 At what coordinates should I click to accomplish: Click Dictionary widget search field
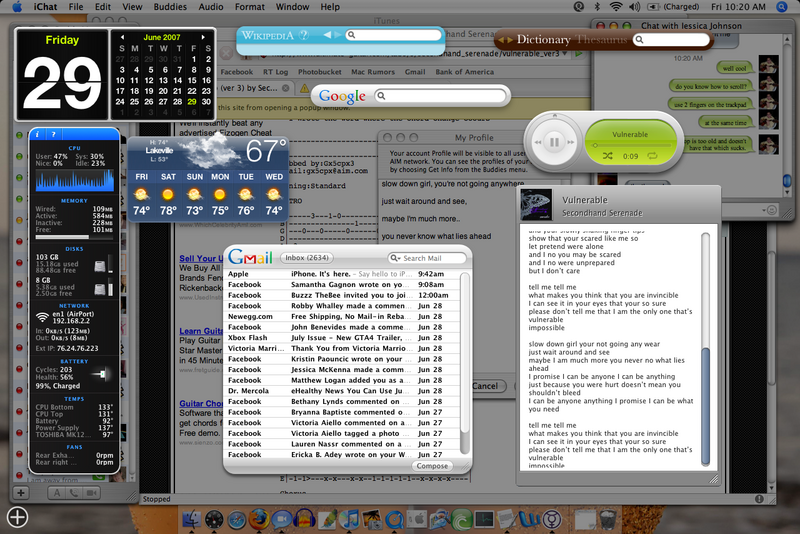click(x=671, y=39)
